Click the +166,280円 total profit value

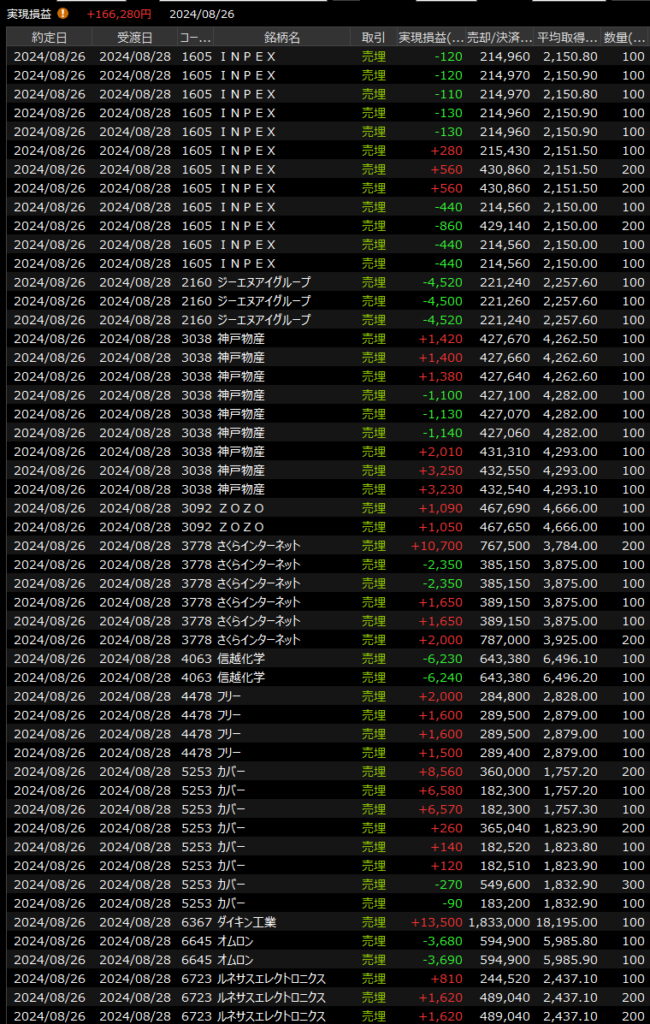(119, 14)
